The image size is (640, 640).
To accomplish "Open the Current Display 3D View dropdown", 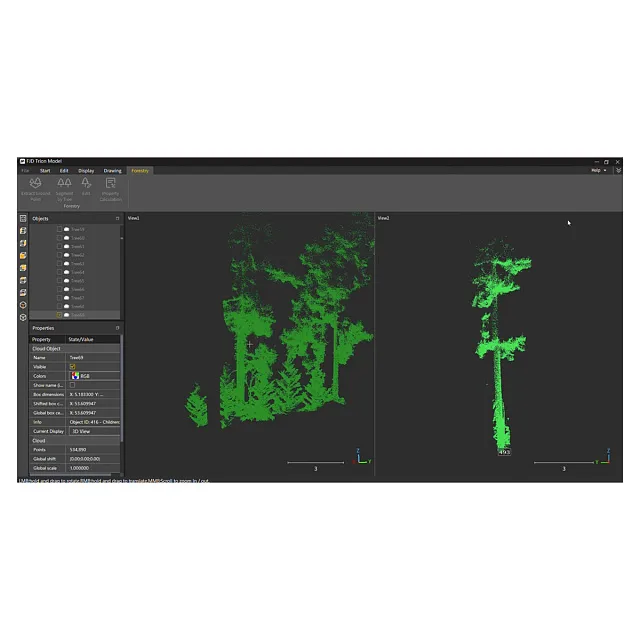I will click(93, 431).
